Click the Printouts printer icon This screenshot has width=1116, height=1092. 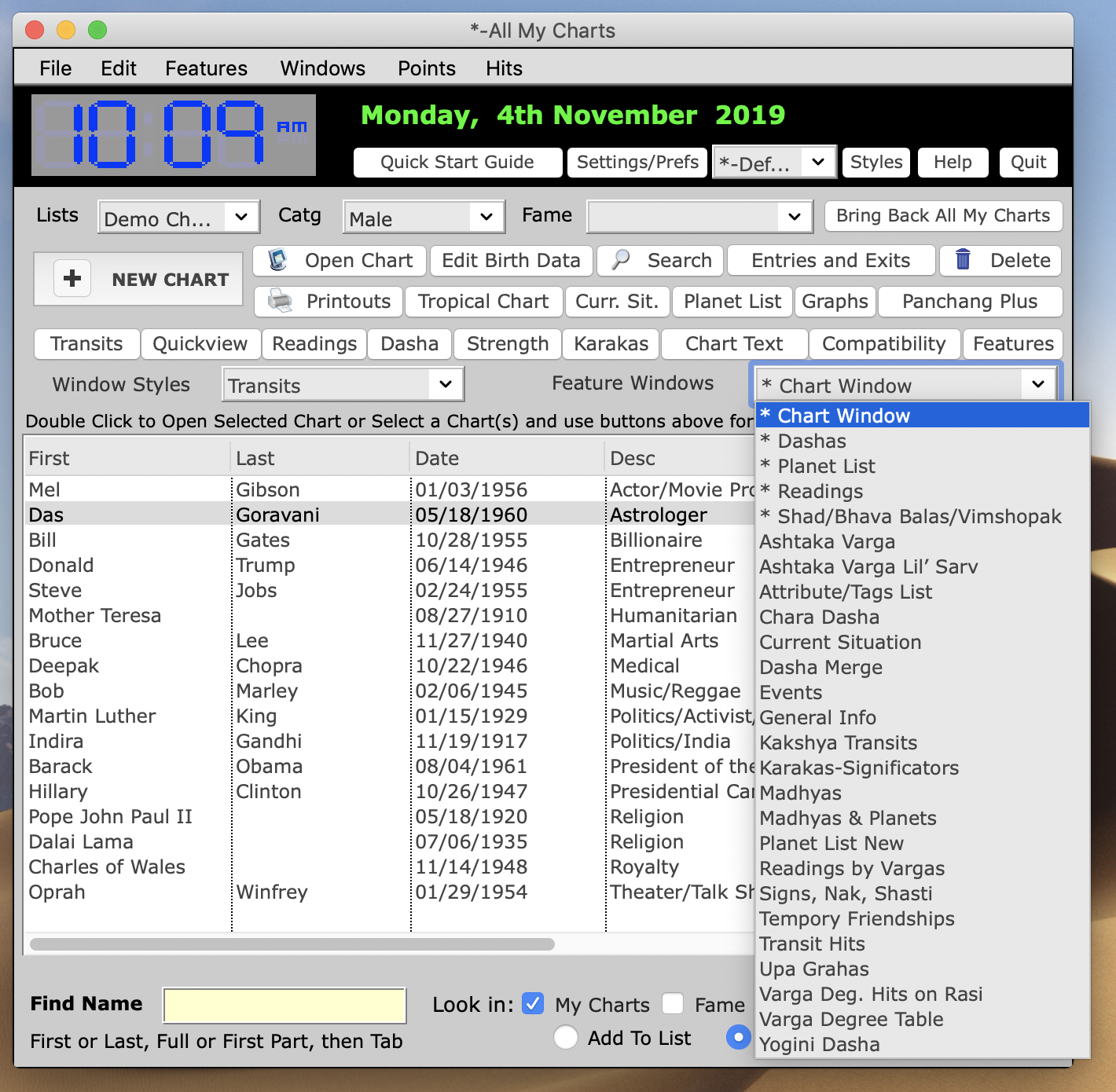point(280,301)
